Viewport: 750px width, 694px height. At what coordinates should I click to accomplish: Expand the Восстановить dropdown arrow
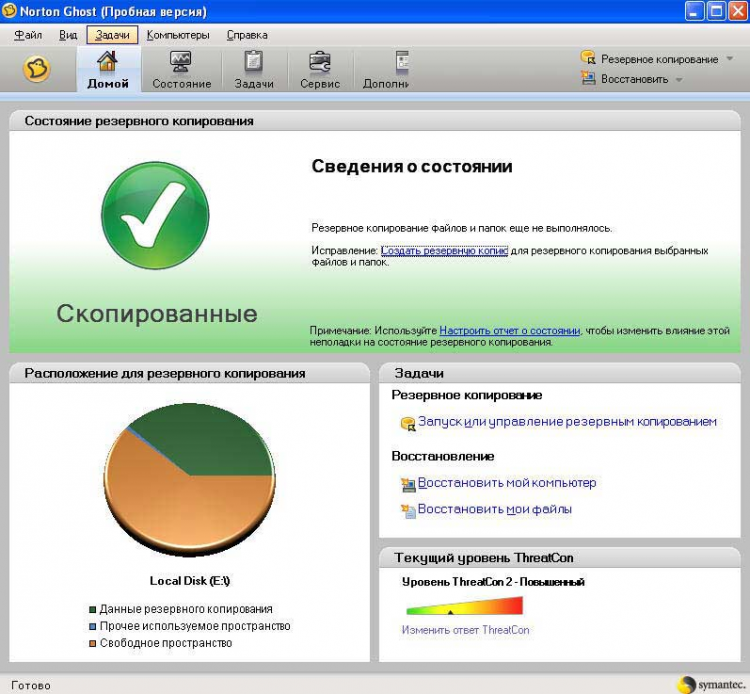pyautogui.click(x=679, y=79)
